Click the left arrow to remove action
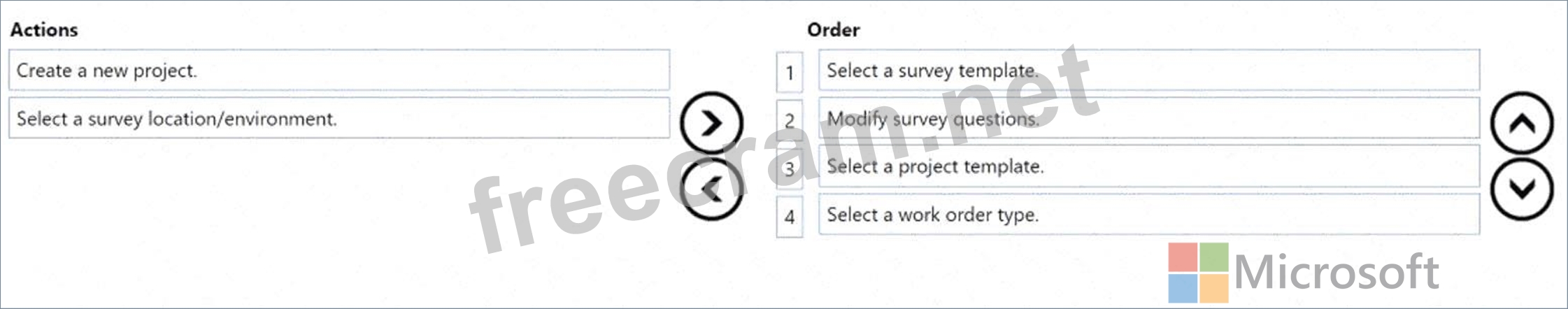1568x309 pixels. coord(711,189)
